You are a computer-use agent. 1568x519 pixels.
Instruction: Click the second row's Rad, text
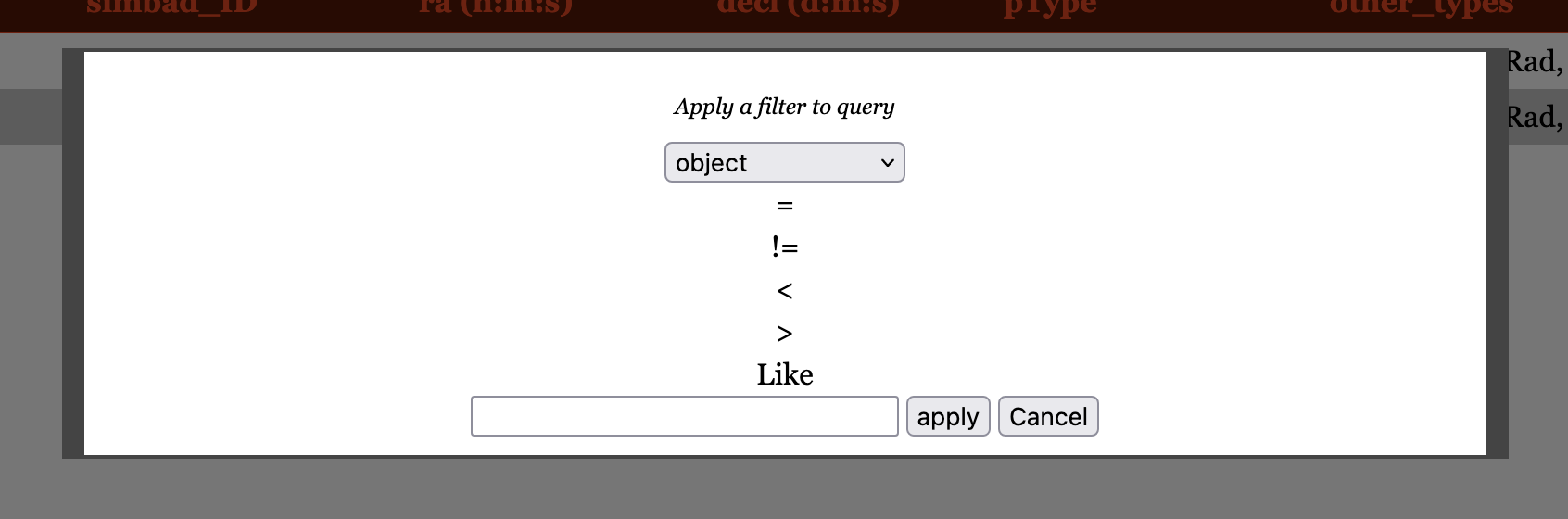[x=1536, y=118]
